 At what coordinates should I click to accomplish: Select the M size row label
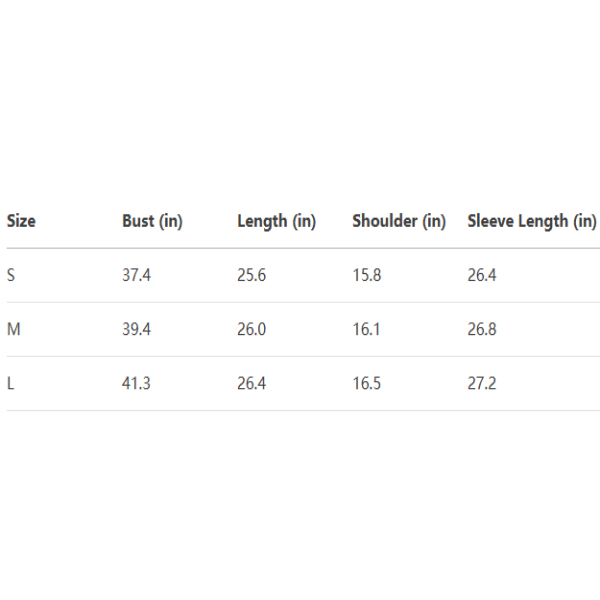(13, 329)
